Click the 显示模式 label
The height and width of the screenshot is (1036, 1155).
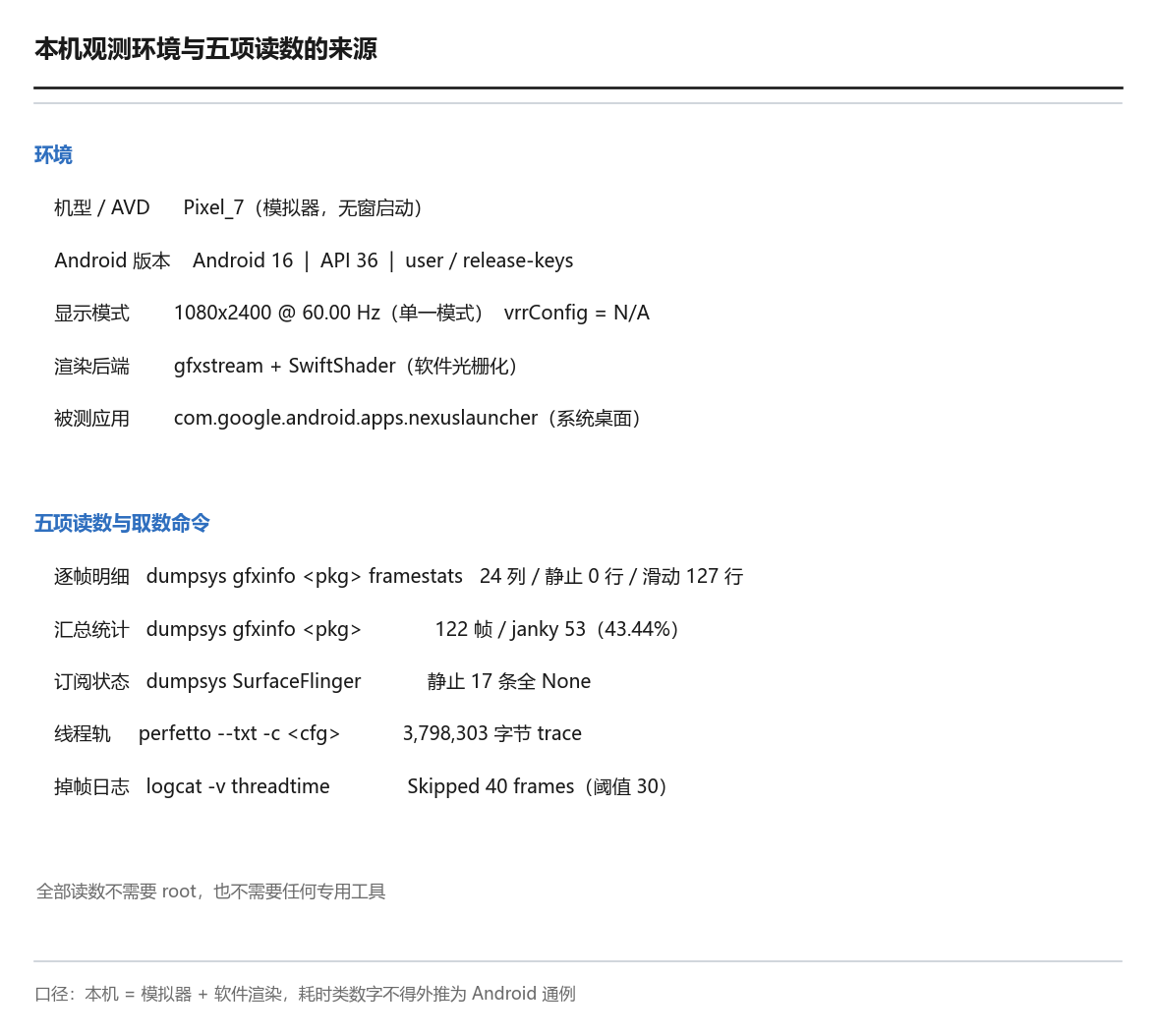click(x=91, y=313)
